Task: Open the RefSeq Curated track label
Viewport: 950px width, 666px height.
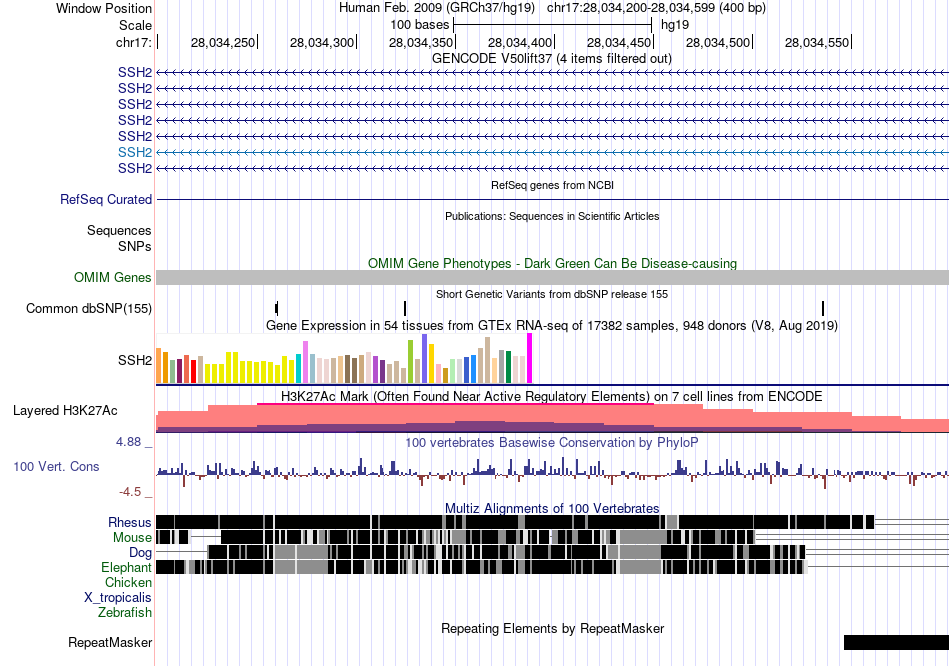Action: 106,199
